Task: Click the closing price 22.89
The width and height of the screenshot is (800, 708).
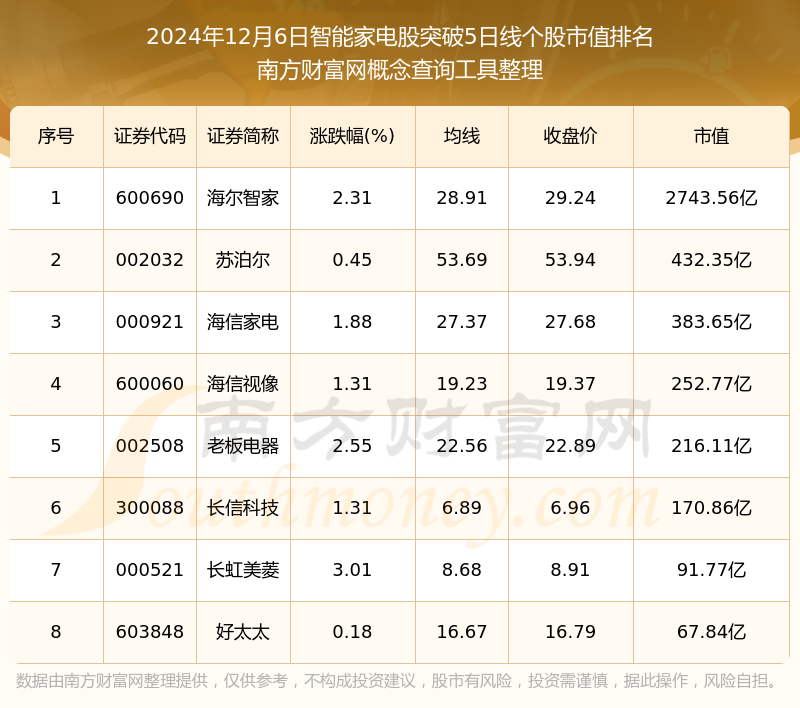Action: coord(570,446)
